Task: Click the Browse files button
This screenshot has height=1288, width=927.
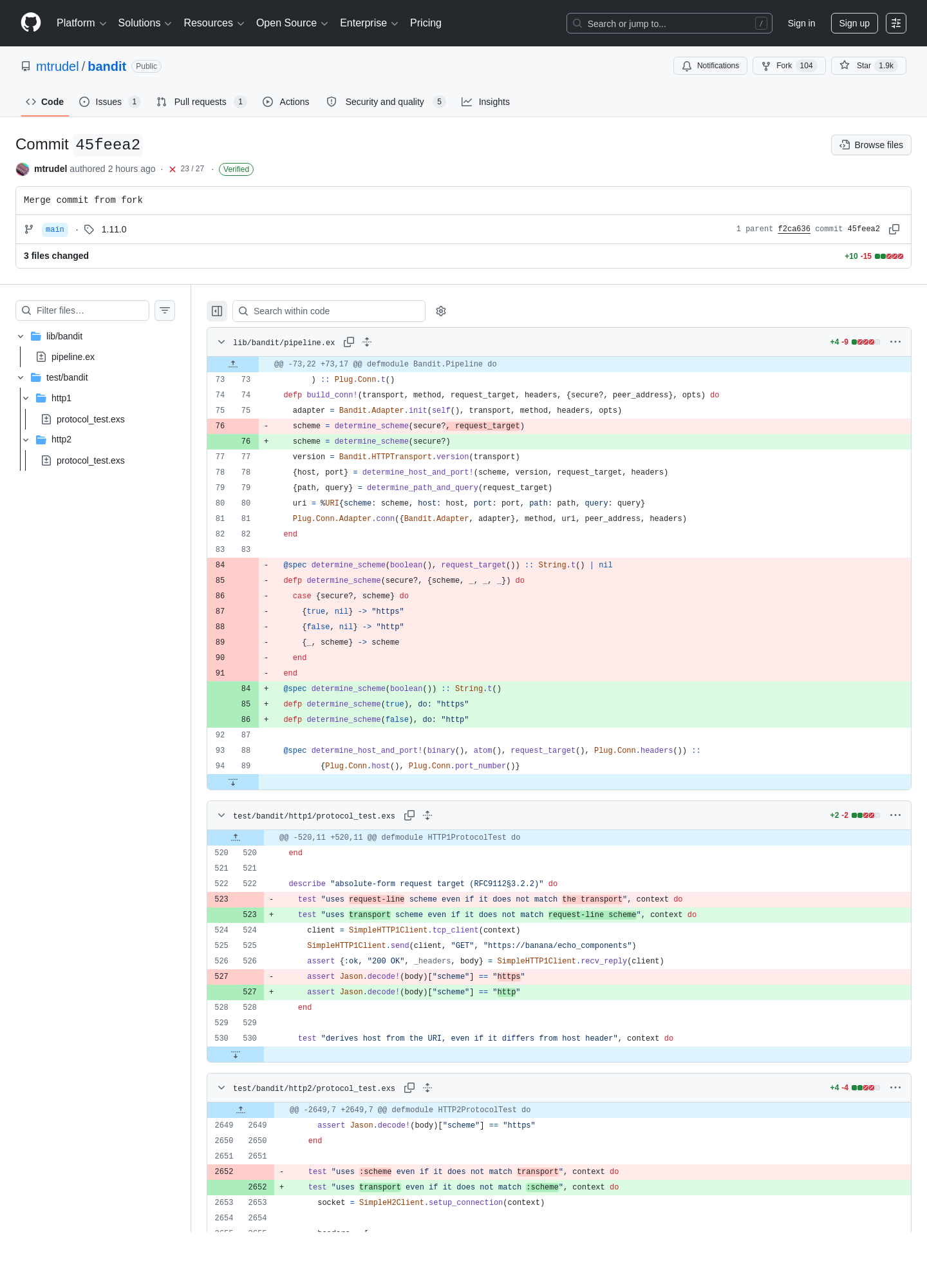Action: click(871, 145)
